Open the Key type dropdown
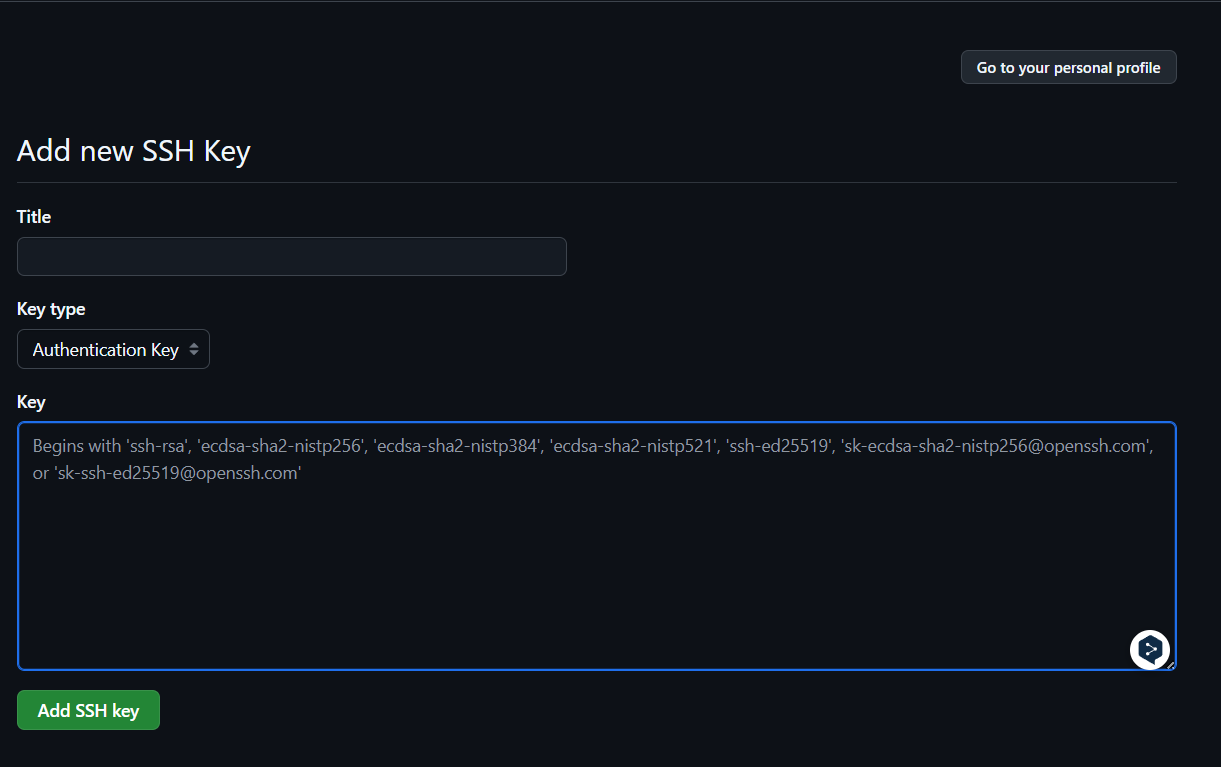Viewport: 1221px width, 767px height. click(x=113, y=350)
